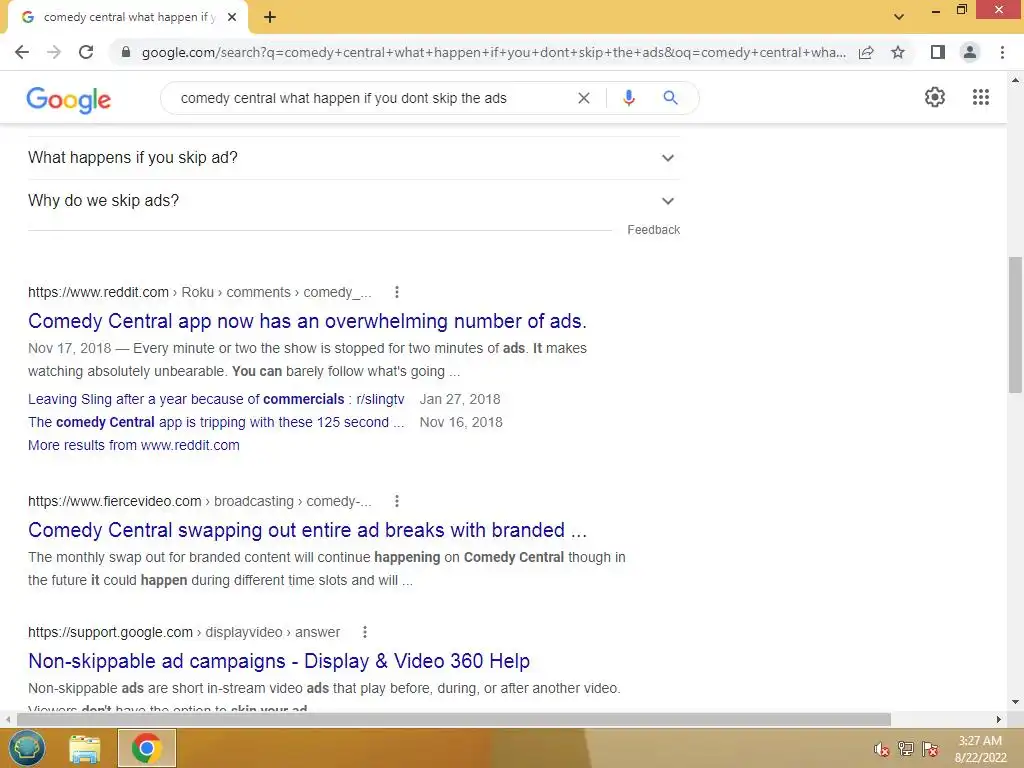This screenshot has height=768, width=1024.
Task: Open more options for reddit.com result
Action: tap(396, 292)
